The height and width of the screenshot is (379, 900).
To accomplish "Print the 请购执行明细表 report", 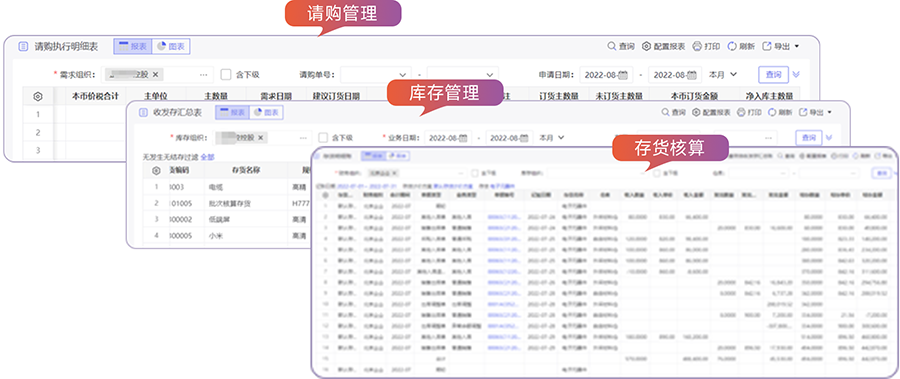I will click(707, 47).
